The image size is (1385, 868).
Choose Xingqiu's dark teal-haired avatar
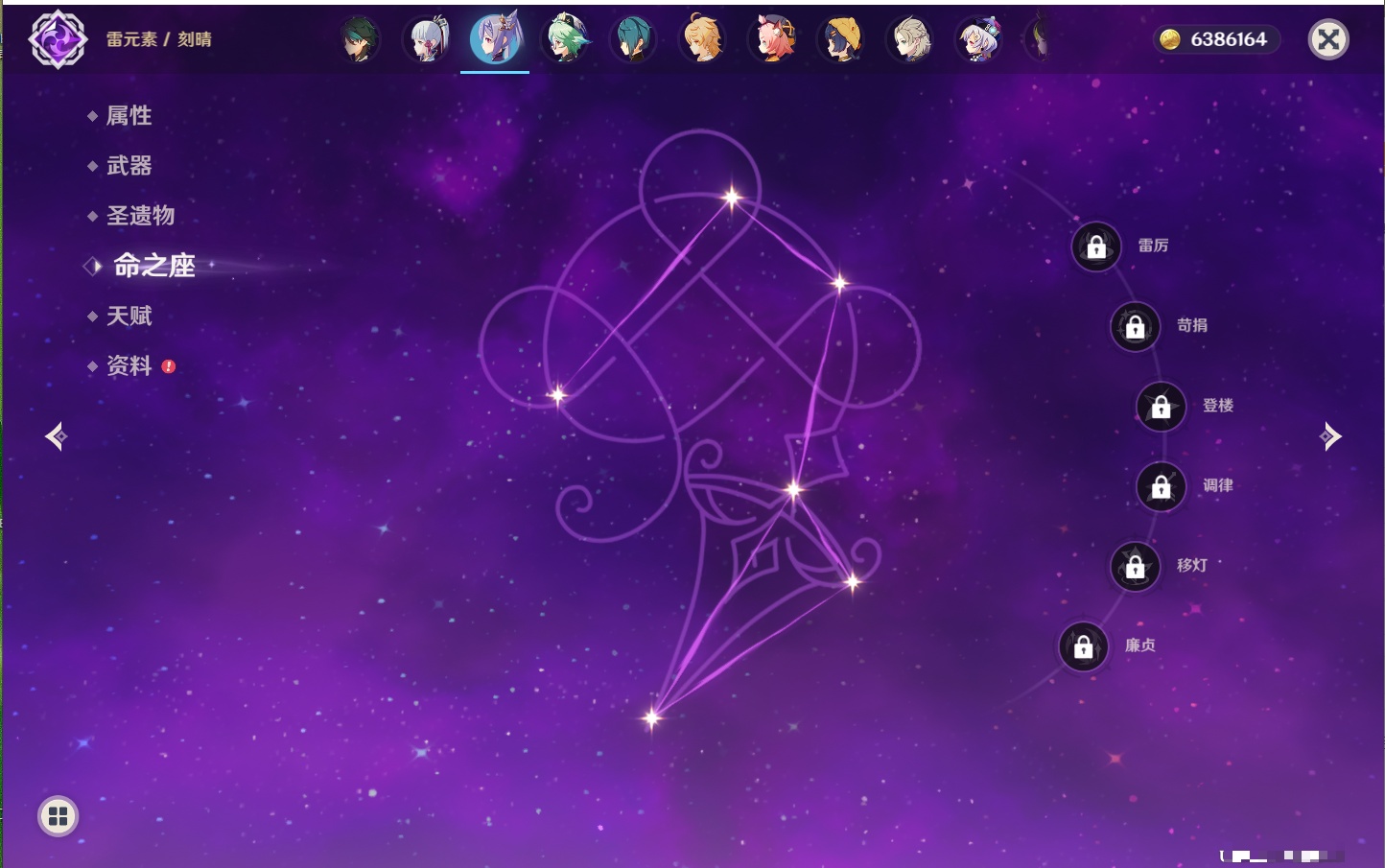click(x=634, y=40)
